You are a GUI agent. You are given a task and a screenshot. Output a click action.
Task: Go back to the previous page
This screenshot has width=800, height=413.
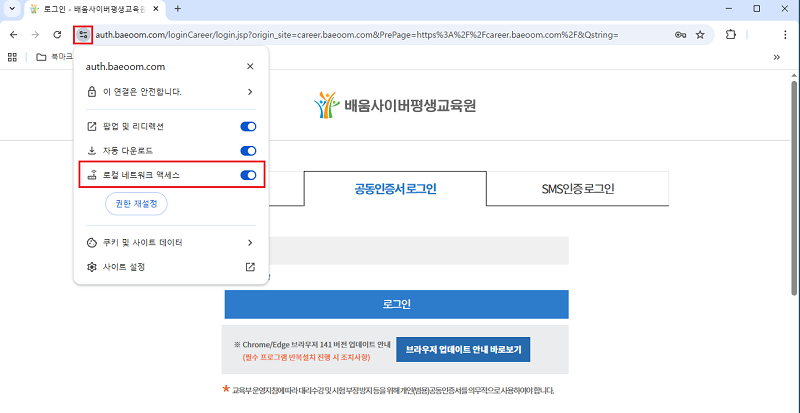(13, 34)
